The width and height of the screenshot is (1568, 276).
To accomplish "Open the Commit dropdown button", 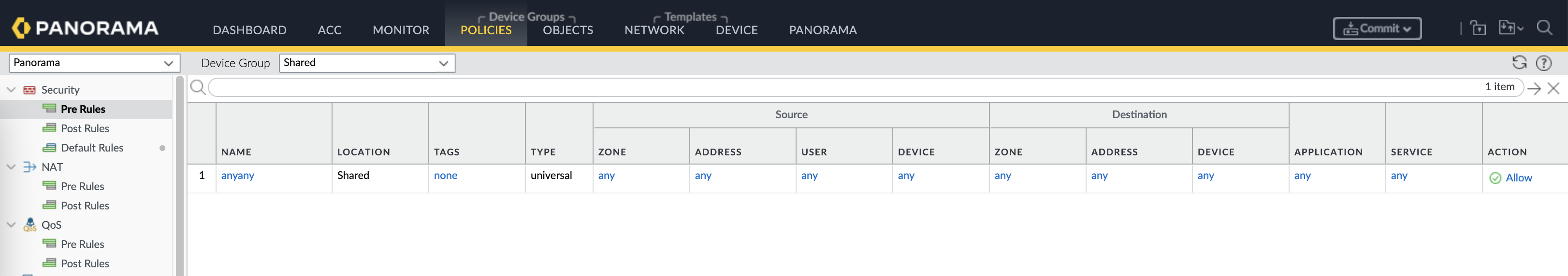I will [x=1377, y=28].
